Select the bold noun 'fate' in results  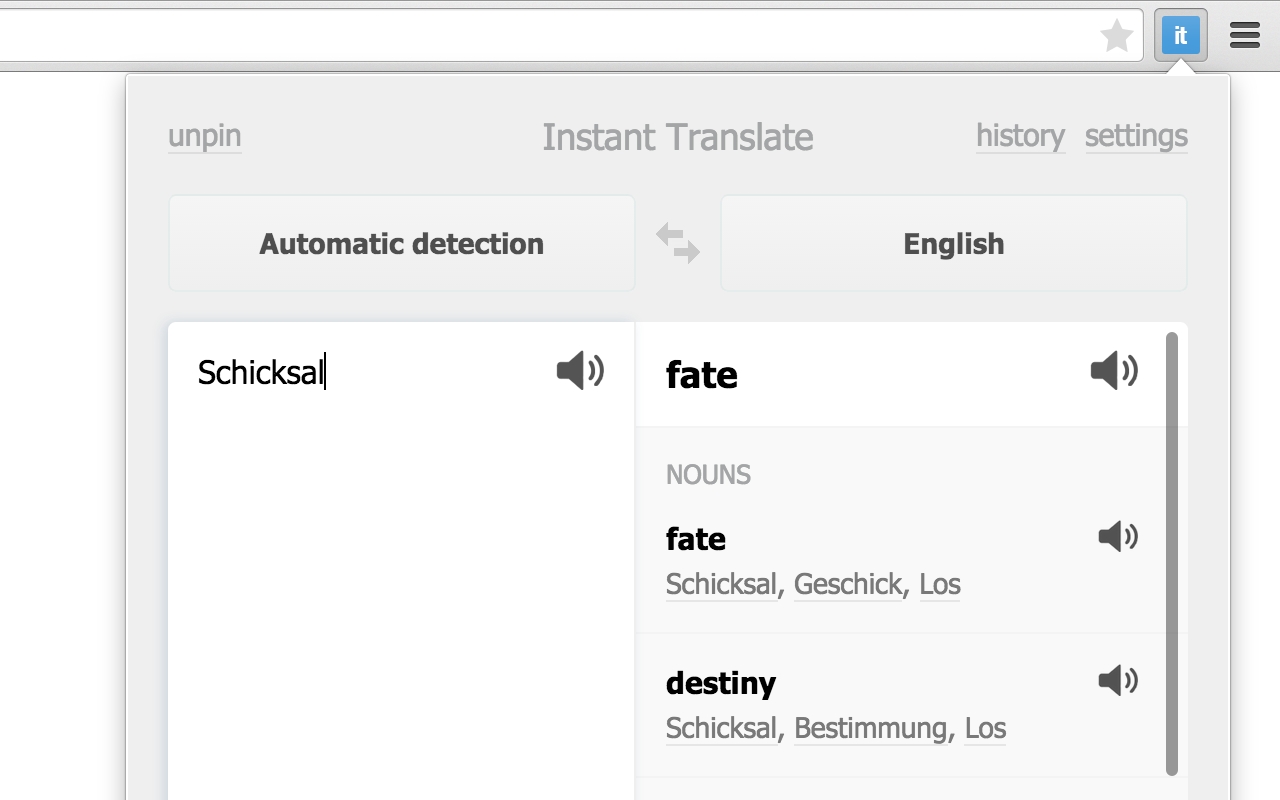[696, 539]
